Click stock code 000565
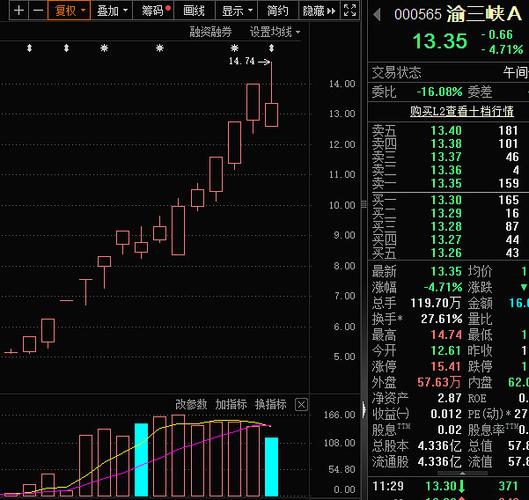 click(x=418, y=15)
